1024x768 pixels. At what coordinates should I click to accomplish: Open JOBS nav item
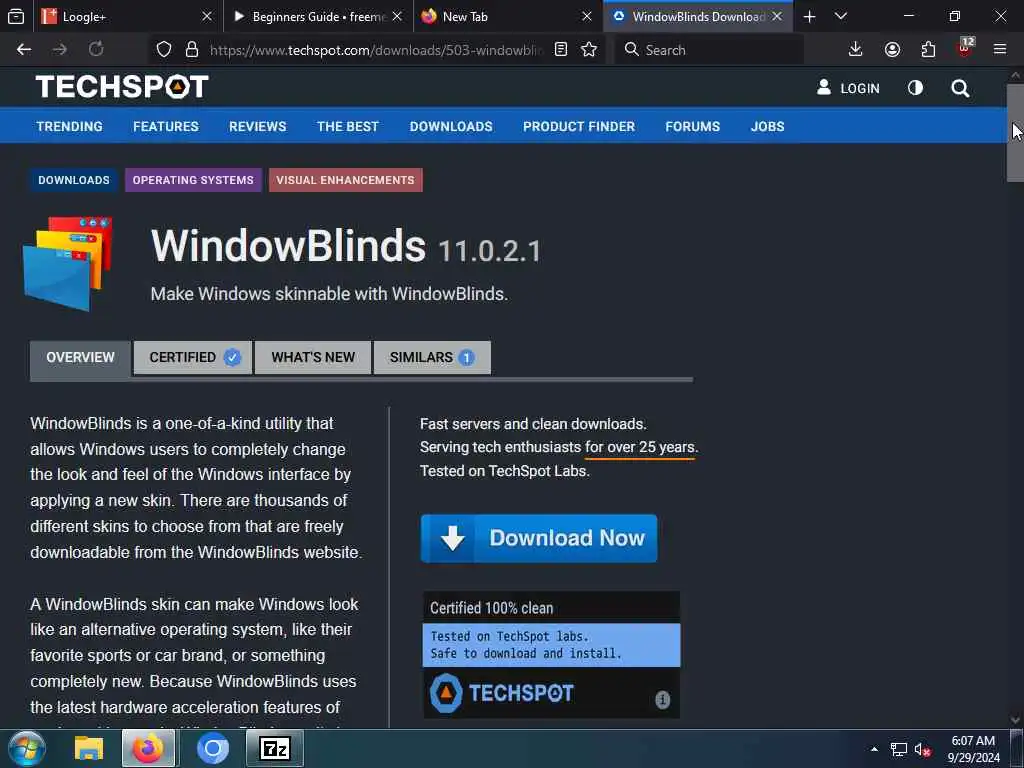(x=767, y=126)
